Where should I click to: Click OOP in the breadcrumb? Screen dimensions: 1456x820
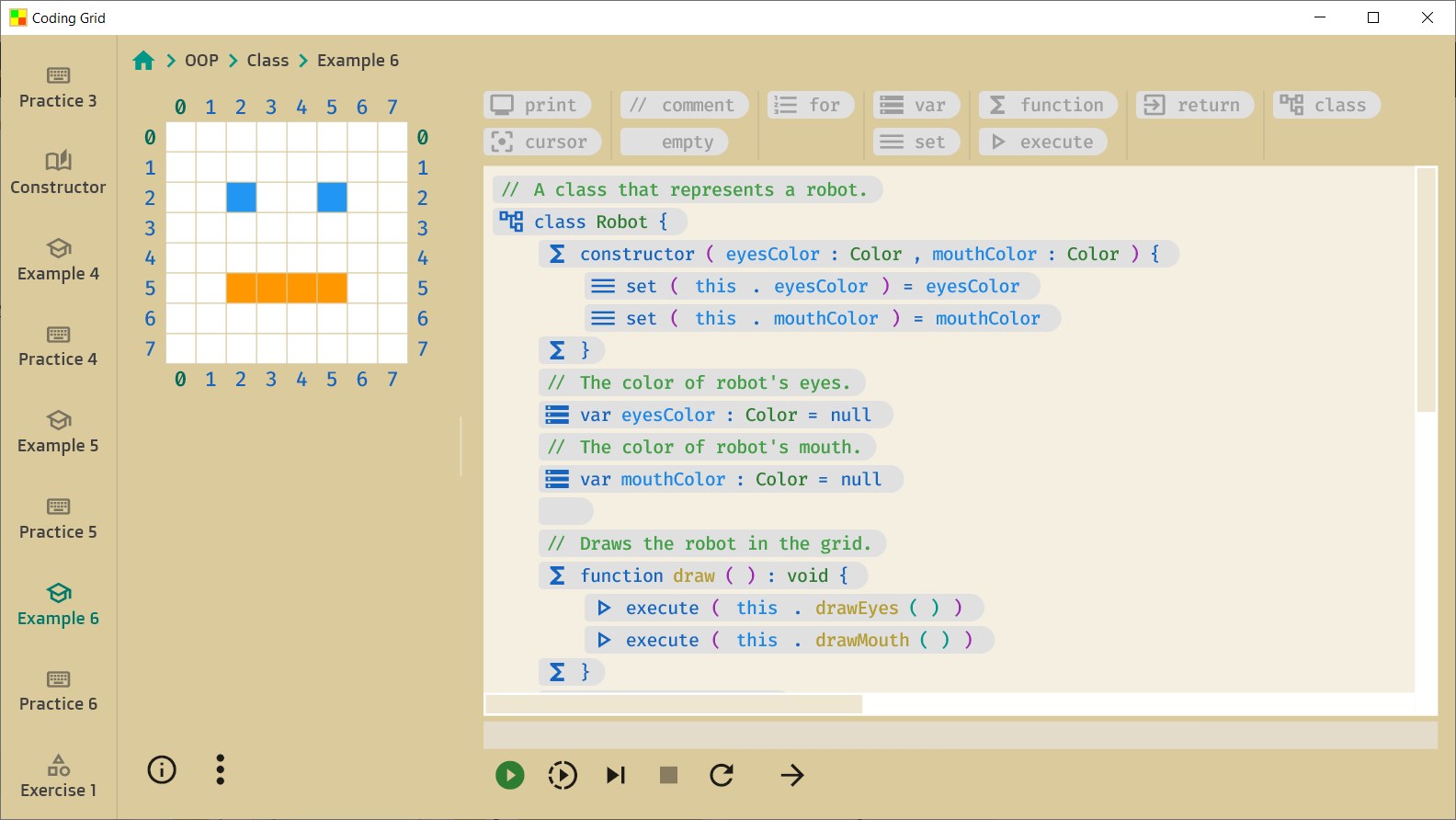[201, 61]
